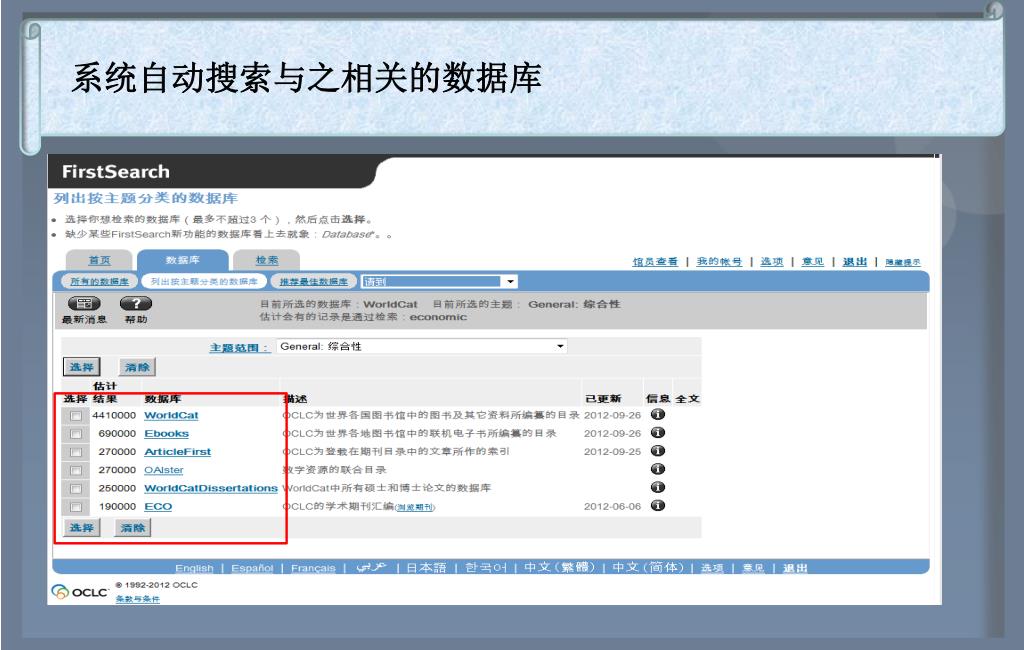
Task: Open the WorldCatDissertations link
Action: (x=211, y=489)
